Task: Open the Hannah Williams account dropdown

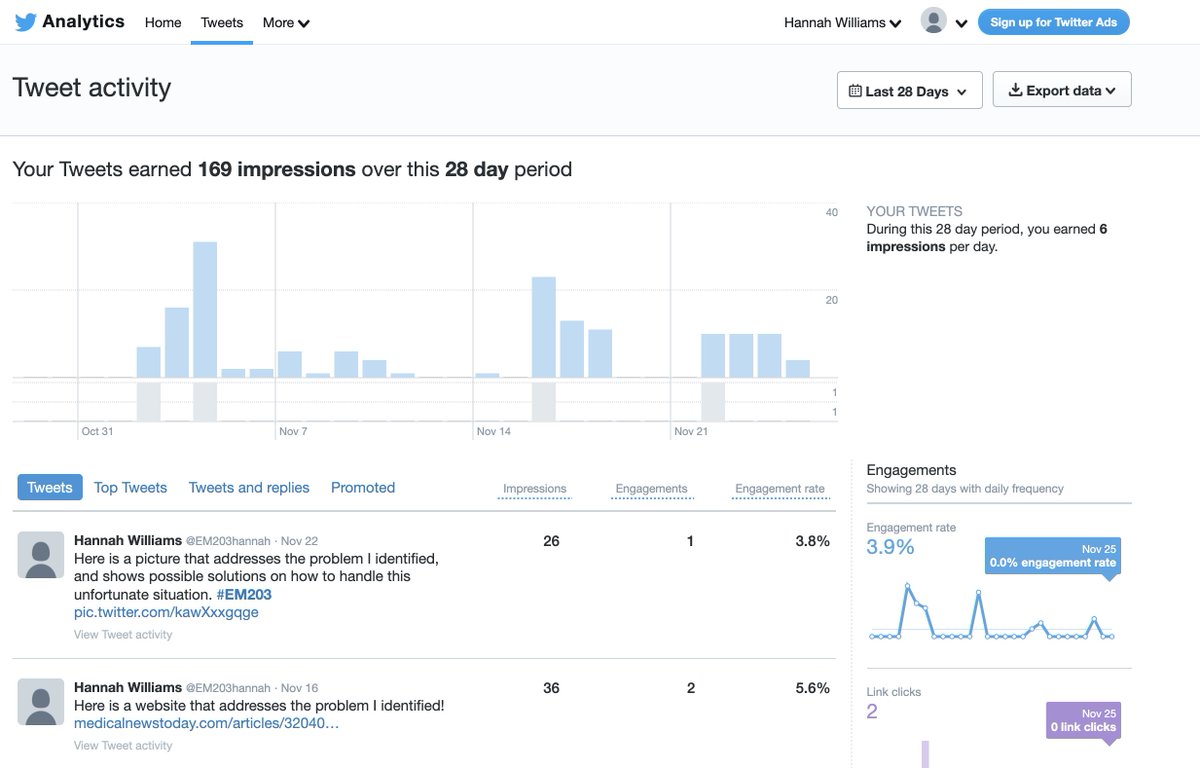Action: click(842, 22)
